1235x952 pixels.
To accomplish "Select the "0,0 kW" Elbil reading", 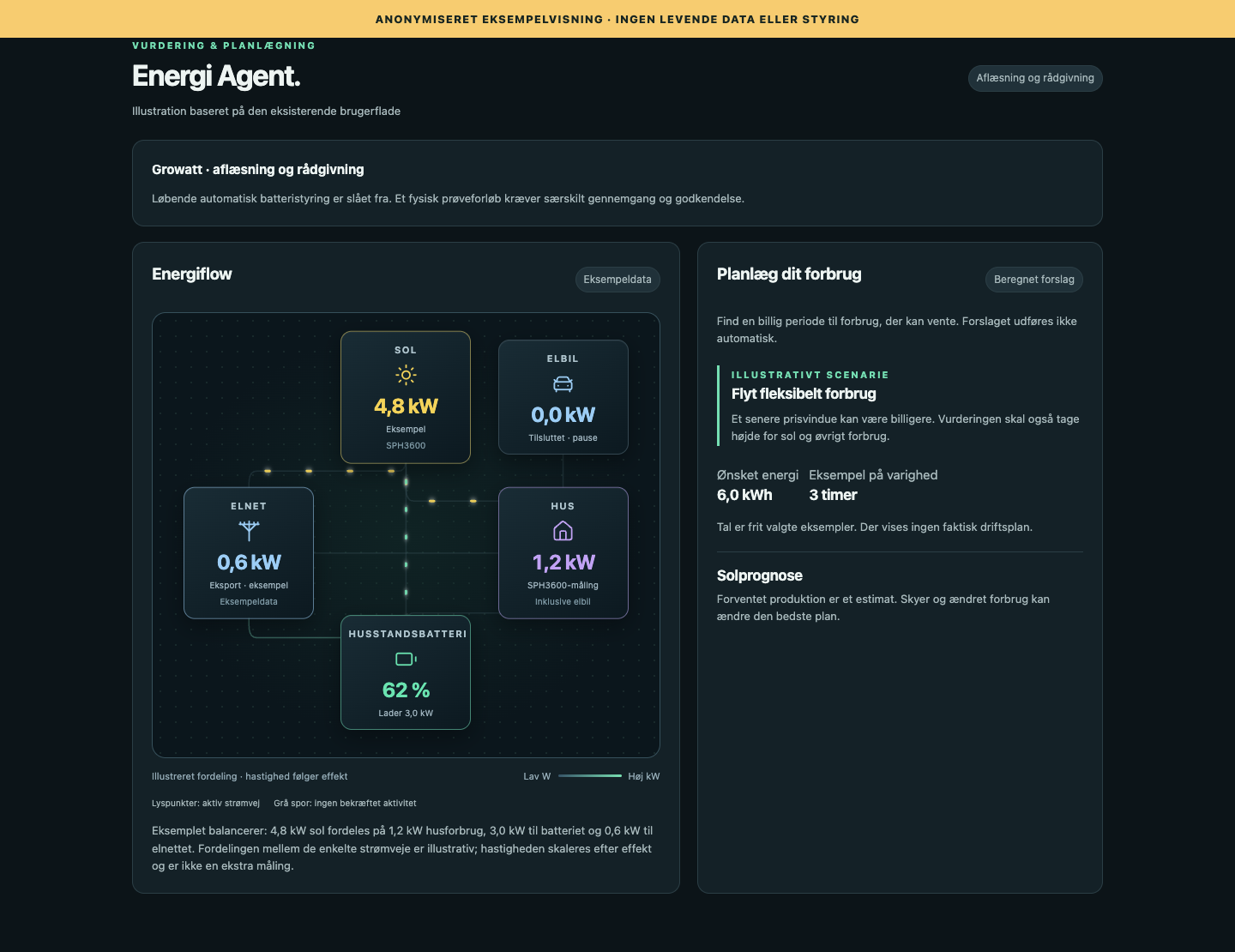I will 563,415.
